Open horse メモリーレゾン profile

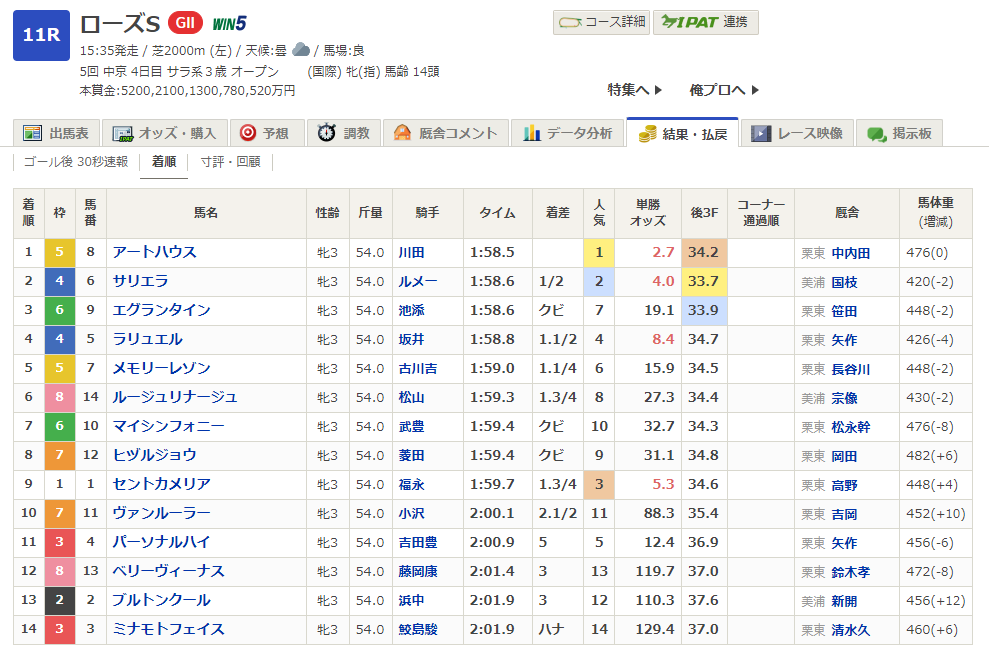(161, 368)
